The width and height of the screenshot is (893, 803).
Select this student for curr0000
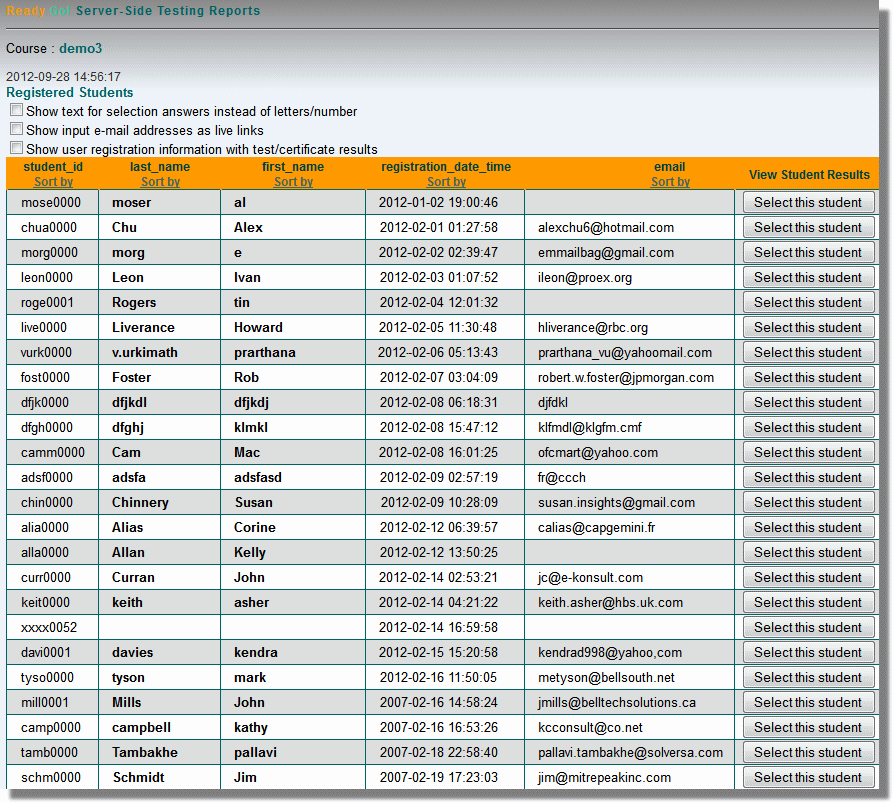click(x=808, y=577)
